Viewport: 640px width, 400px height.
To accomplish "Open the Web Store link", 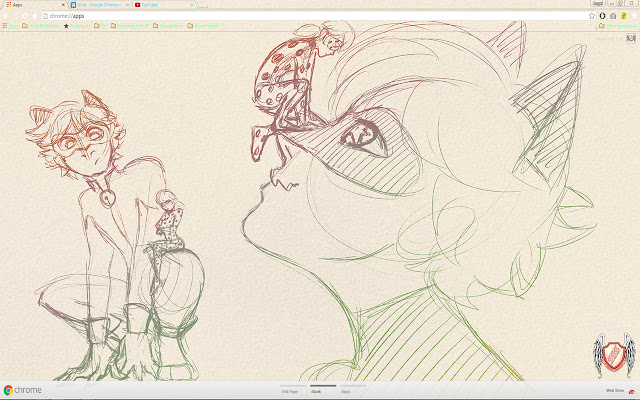I will click(x=620, y=391).
